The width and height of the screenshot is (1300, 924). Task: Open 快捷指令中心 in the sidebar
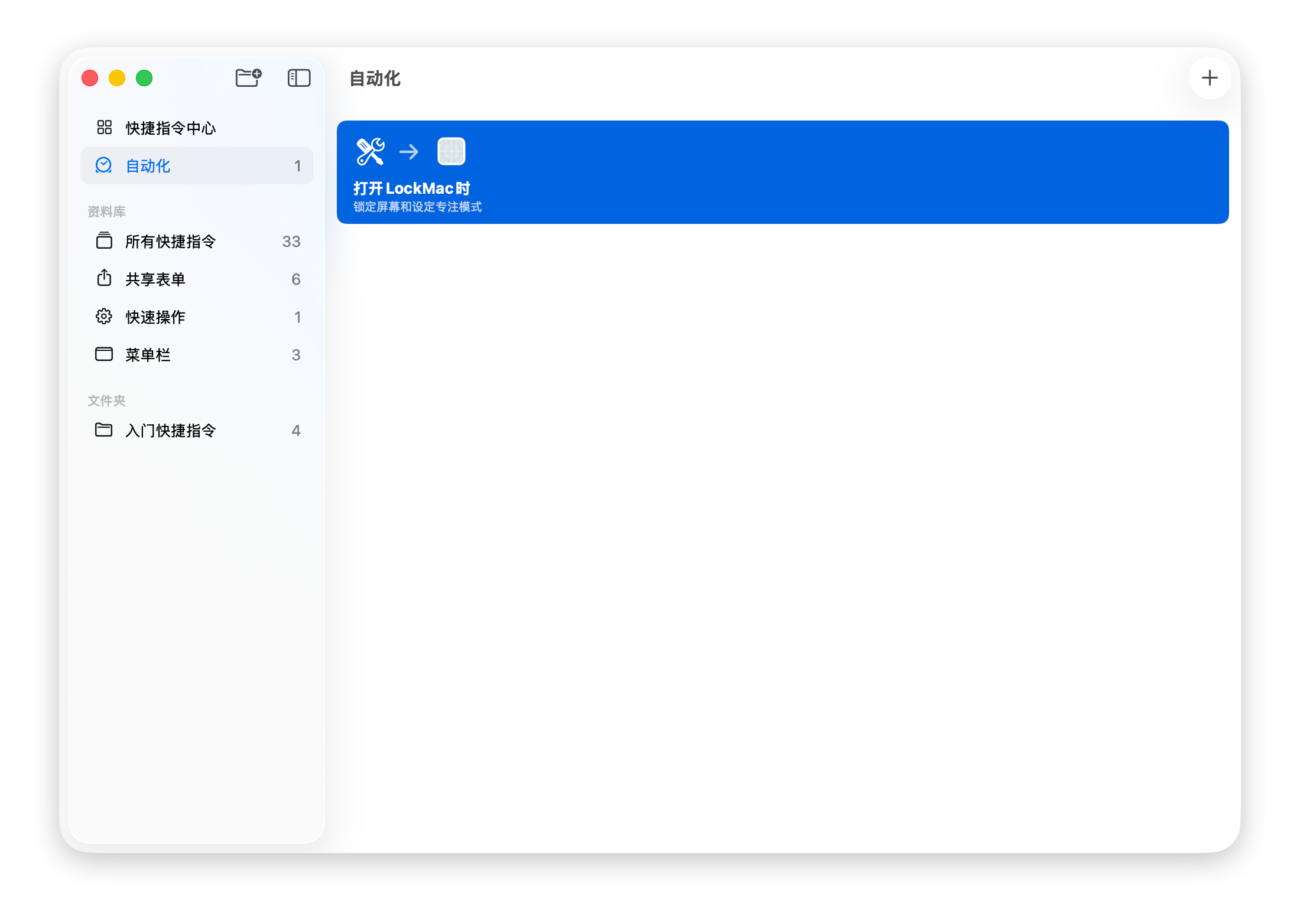171,128
